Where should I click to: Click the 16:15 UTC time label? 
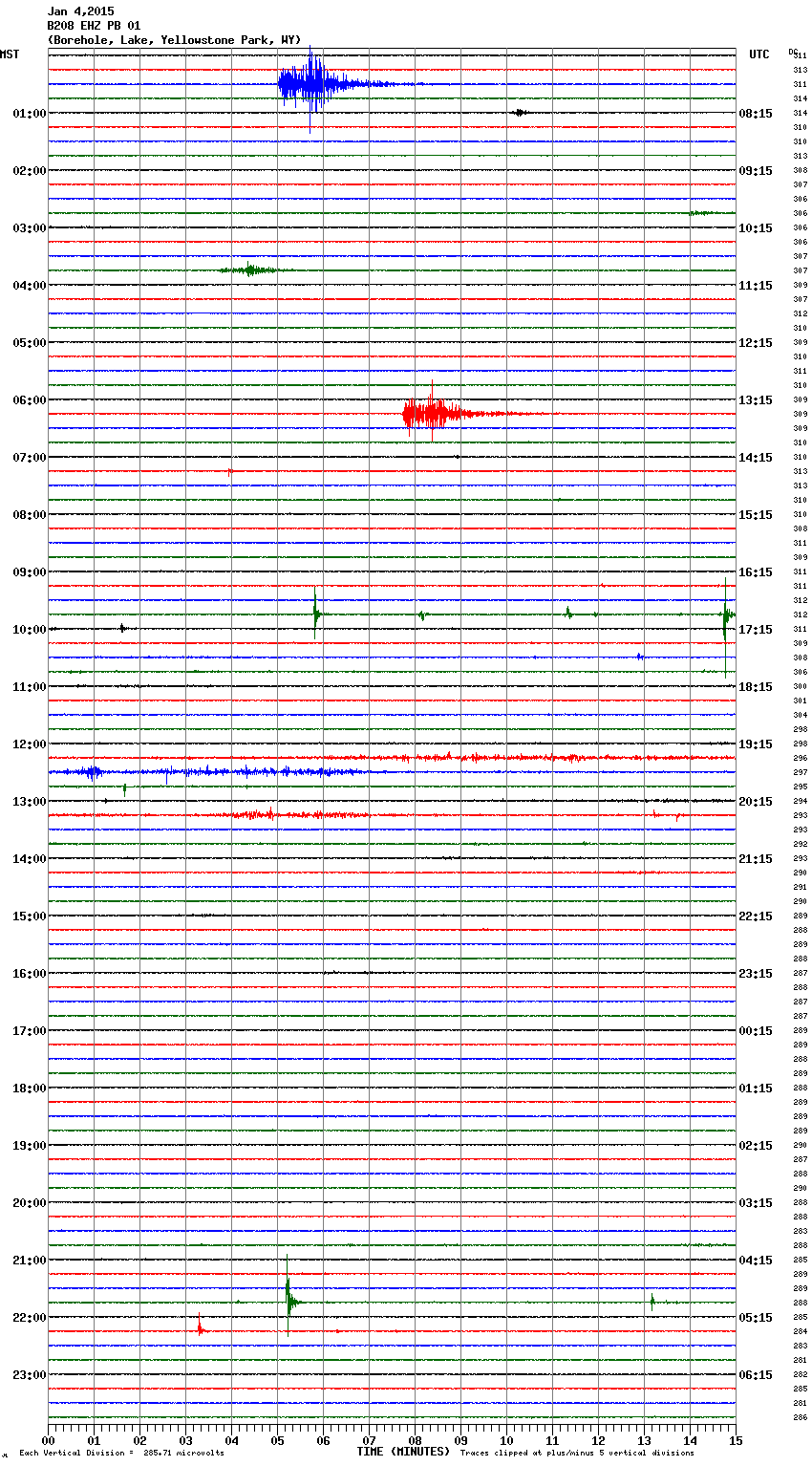point(756,572)
